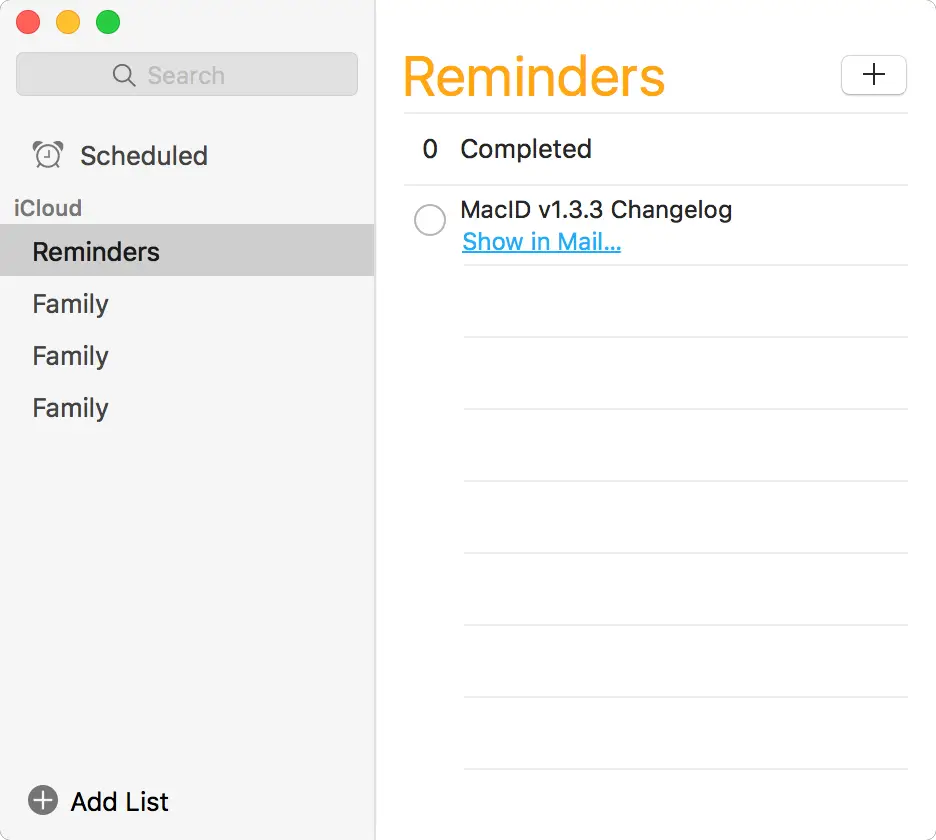Viewport: 936px width, 840px height.
Task: Maximize the window with green button
Action: [107, 22]
